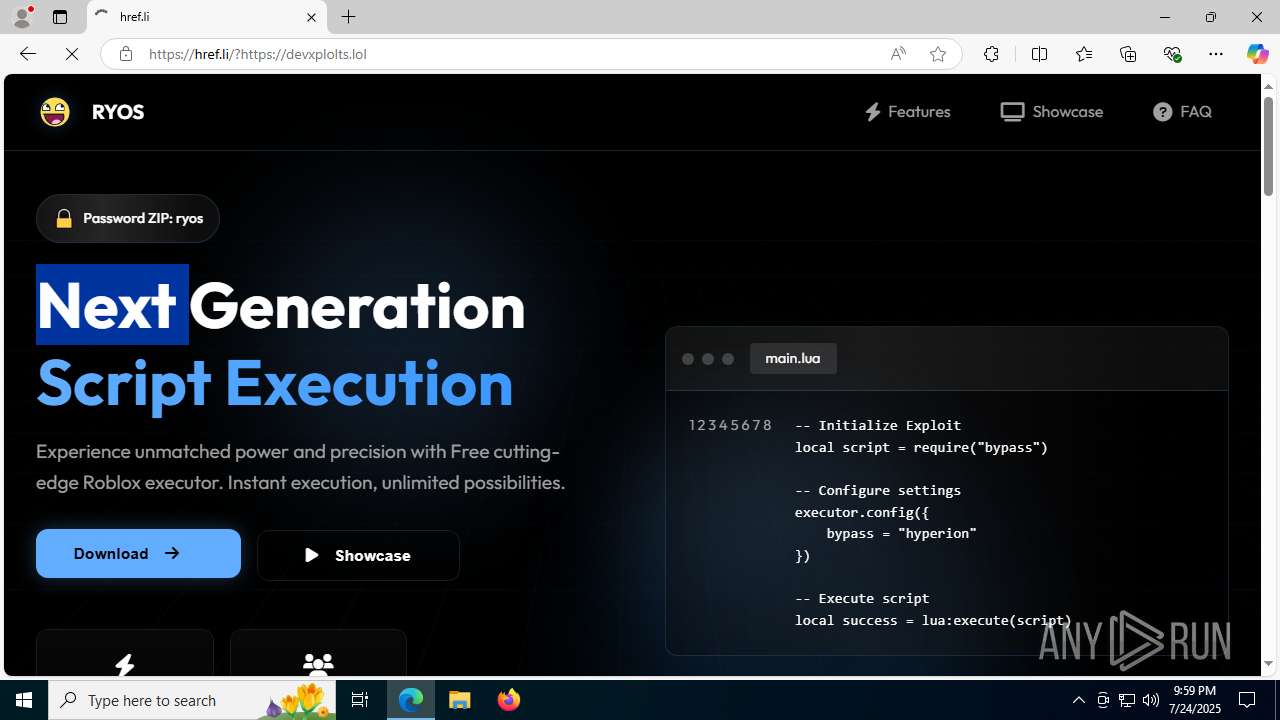Click the RYOS emoji logo
Image resolution: width=1280 pixels, height=720 pixels.
(55, 111)
